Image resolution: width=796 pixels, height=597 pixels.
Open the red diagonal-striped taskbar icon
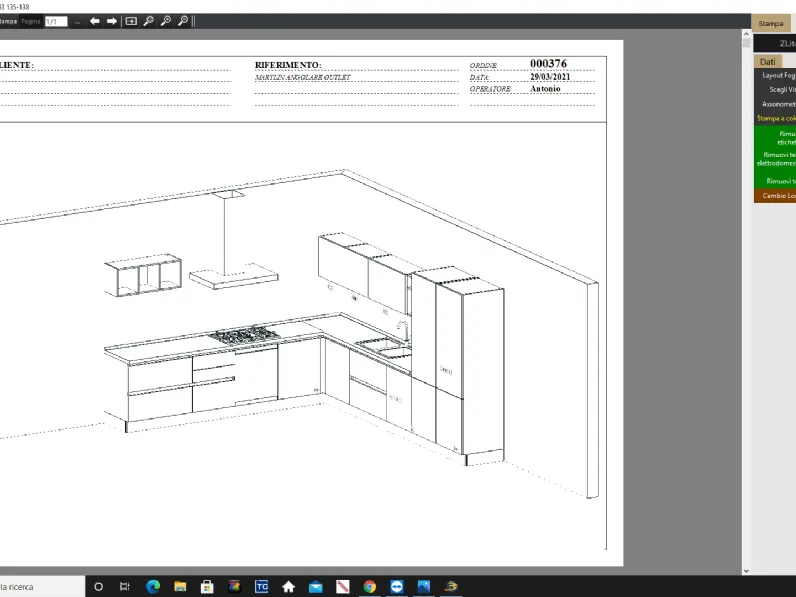point(343,587)
